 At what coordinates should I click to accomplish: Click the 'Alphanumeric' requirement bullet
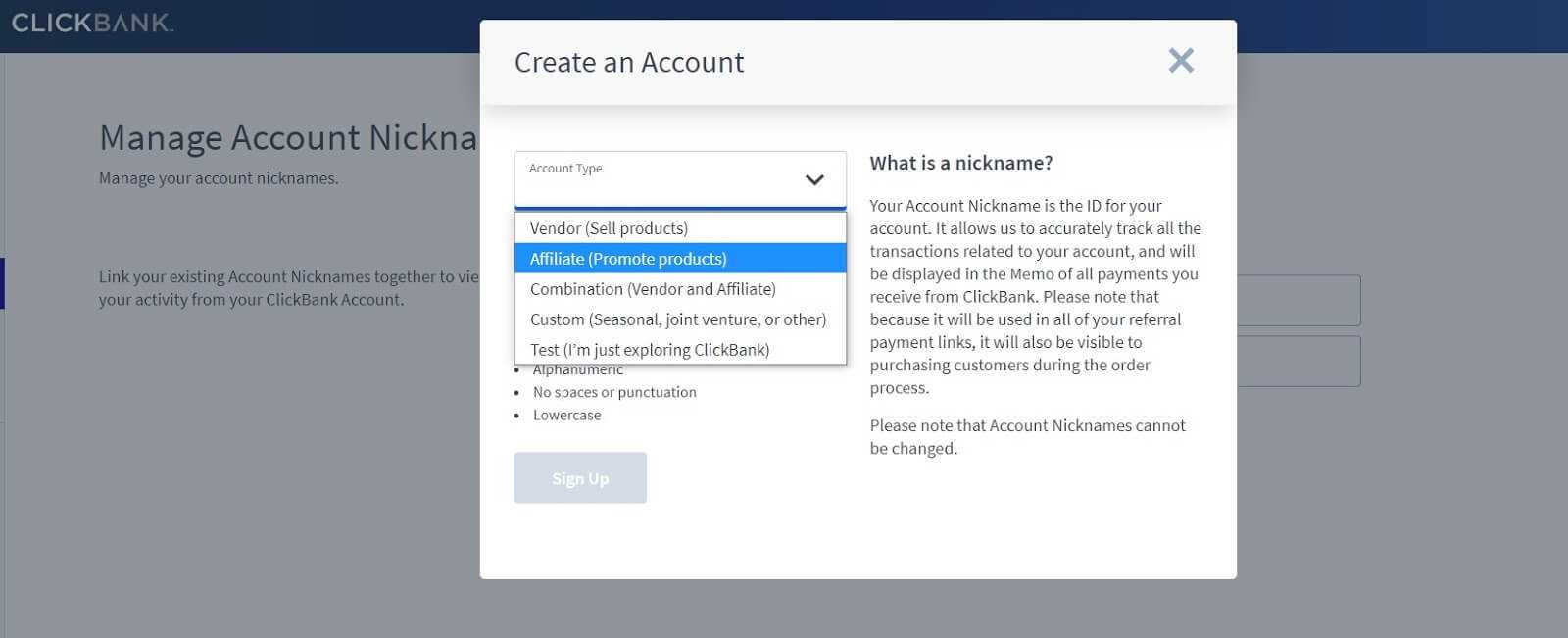click(x=578, y=369)
